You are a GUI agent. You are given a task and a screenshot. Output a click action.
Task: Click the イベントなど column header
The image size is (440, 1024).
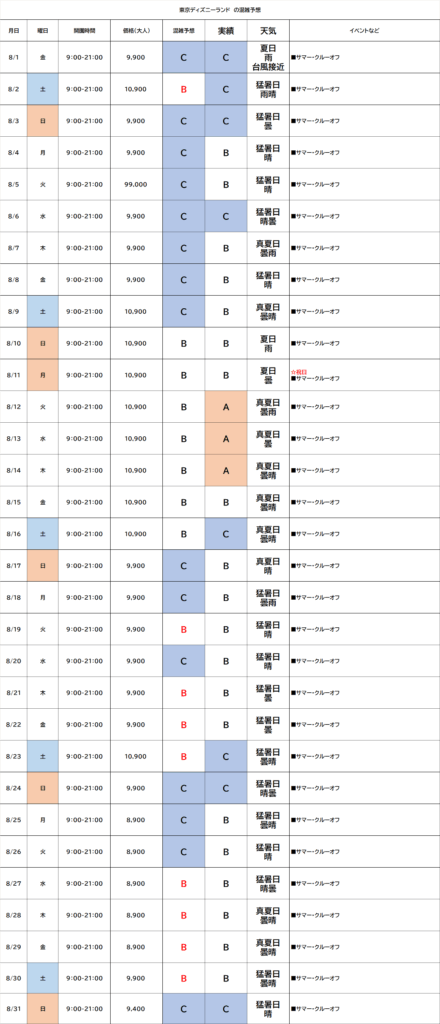[x=364, y=31]
